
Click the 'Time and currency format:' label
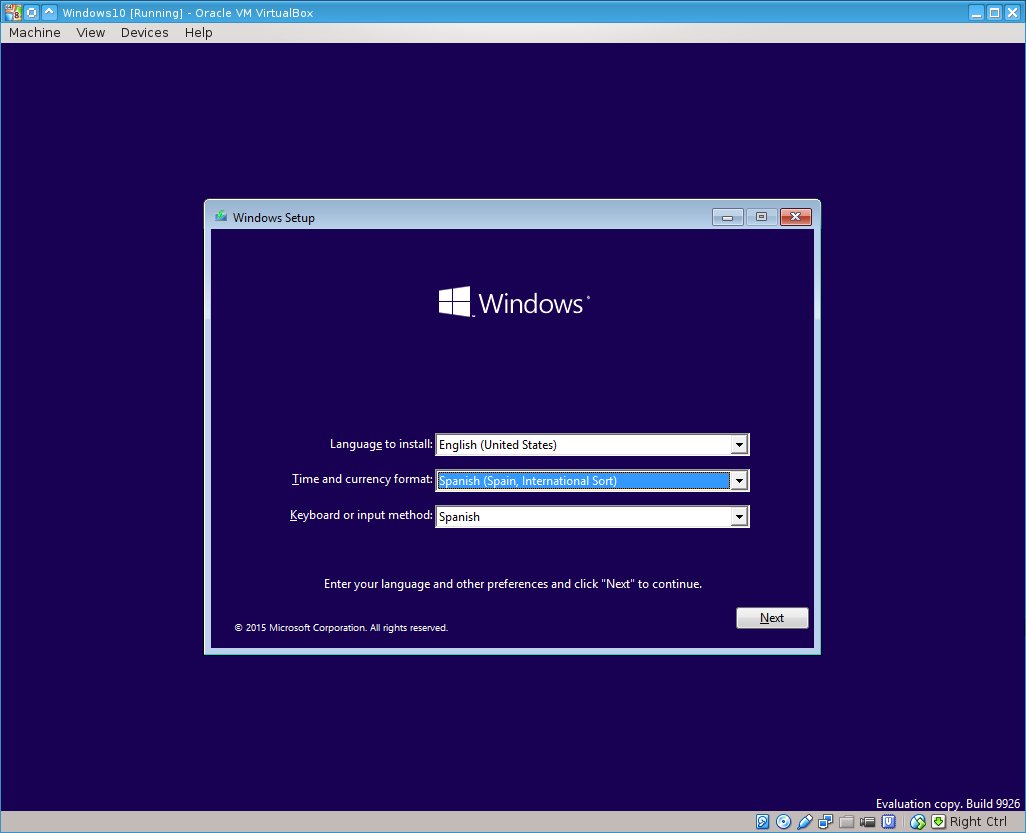362,479
